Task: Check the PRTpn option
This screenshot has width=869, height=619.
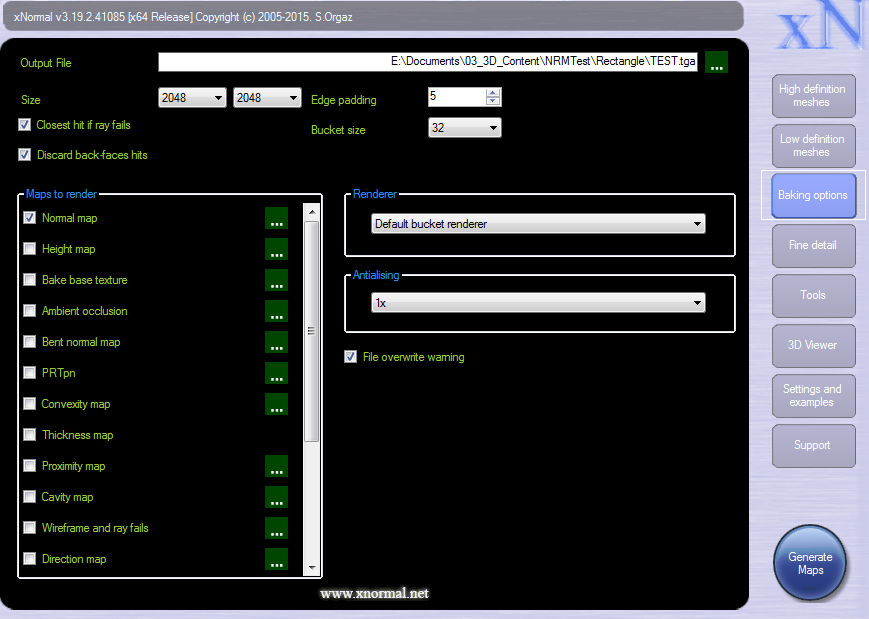Action: 30,373
